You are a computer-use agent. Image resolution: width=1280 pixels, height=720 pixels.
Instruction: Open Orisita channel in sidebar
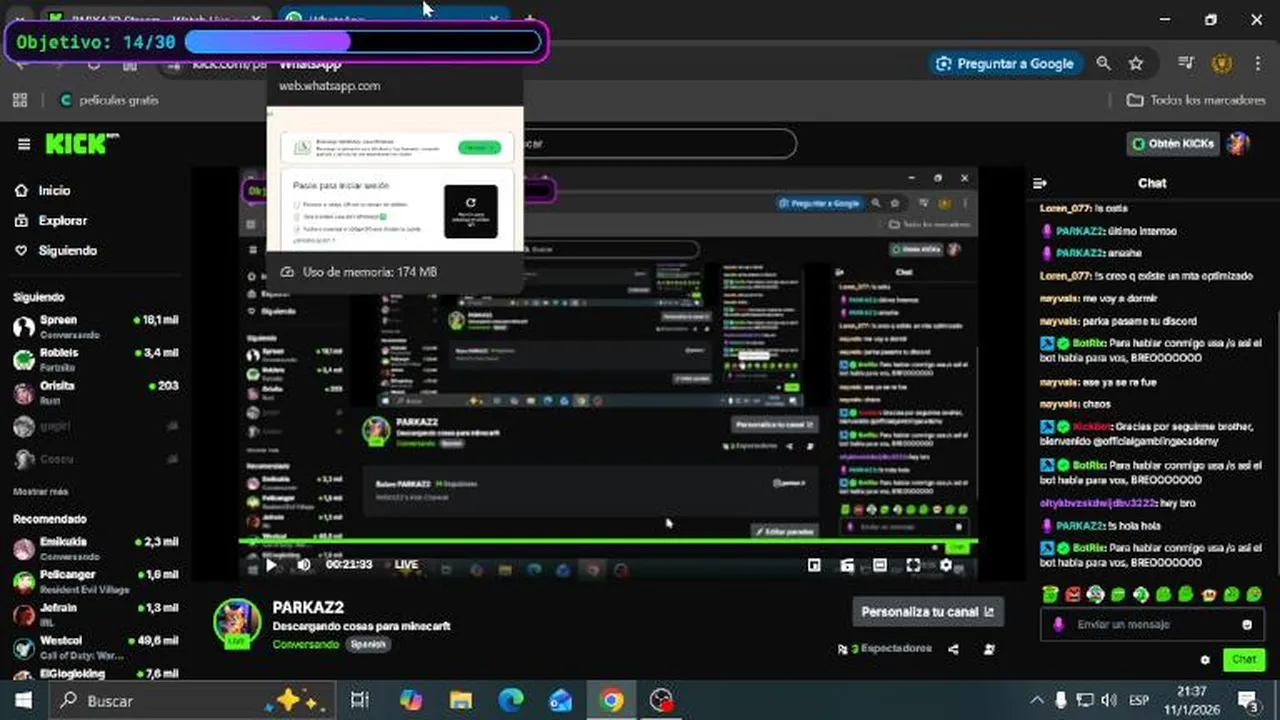tap(95, 392)
